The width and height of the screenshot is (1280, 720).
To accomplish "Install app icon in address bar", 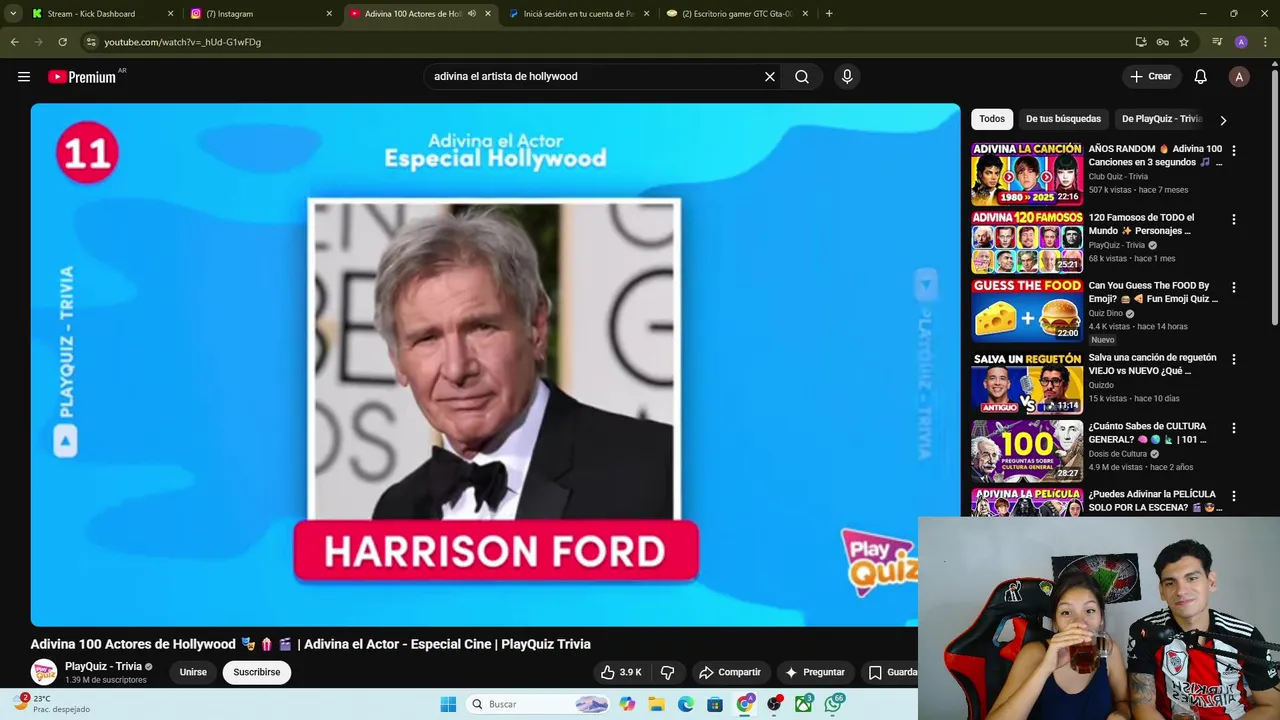I will tap(1141, 42).
